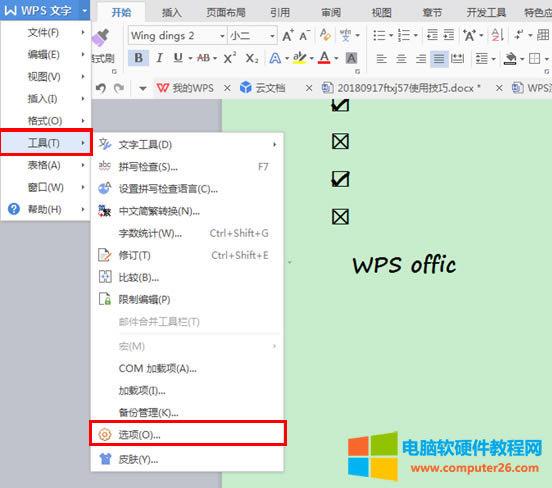Viewport: 552px width, 488px height.
Task: Open the font size dropdown
Action: click(272, 36)
